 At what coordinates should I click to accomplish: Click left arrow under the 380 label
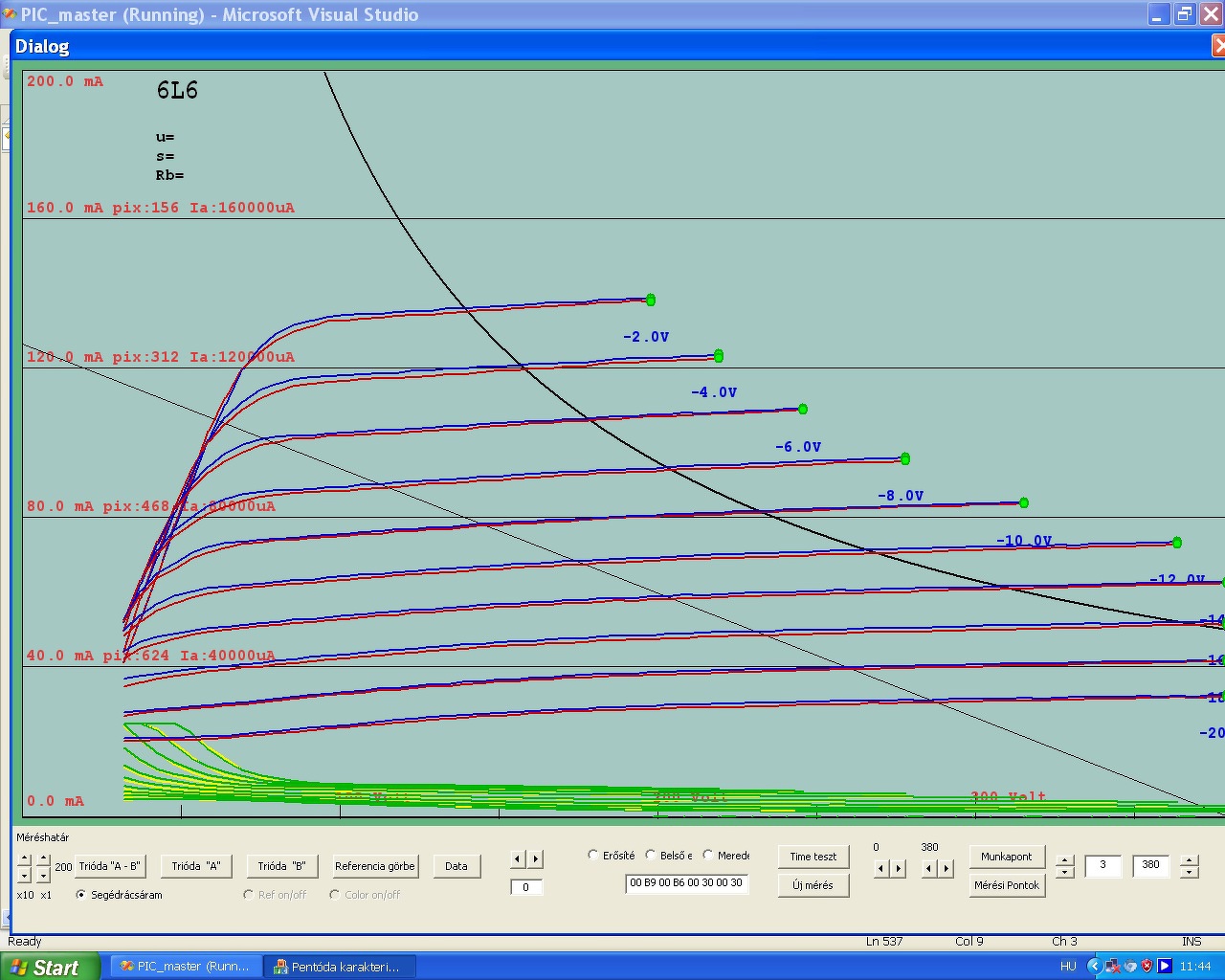(x=928, y=869)
